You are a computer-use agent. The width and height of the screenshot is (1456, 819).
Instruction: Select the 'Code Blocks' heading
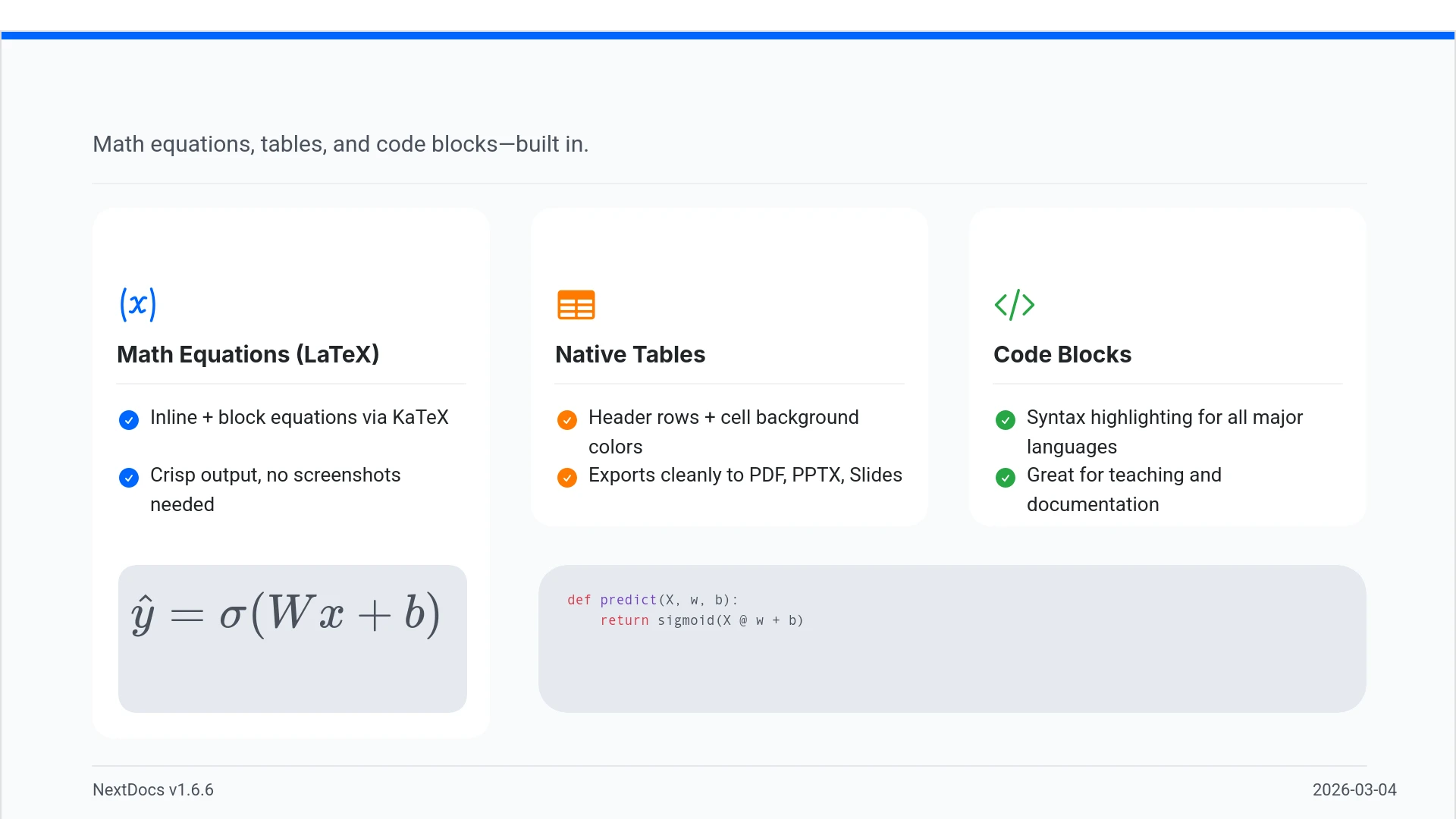tap(1062, 354)
